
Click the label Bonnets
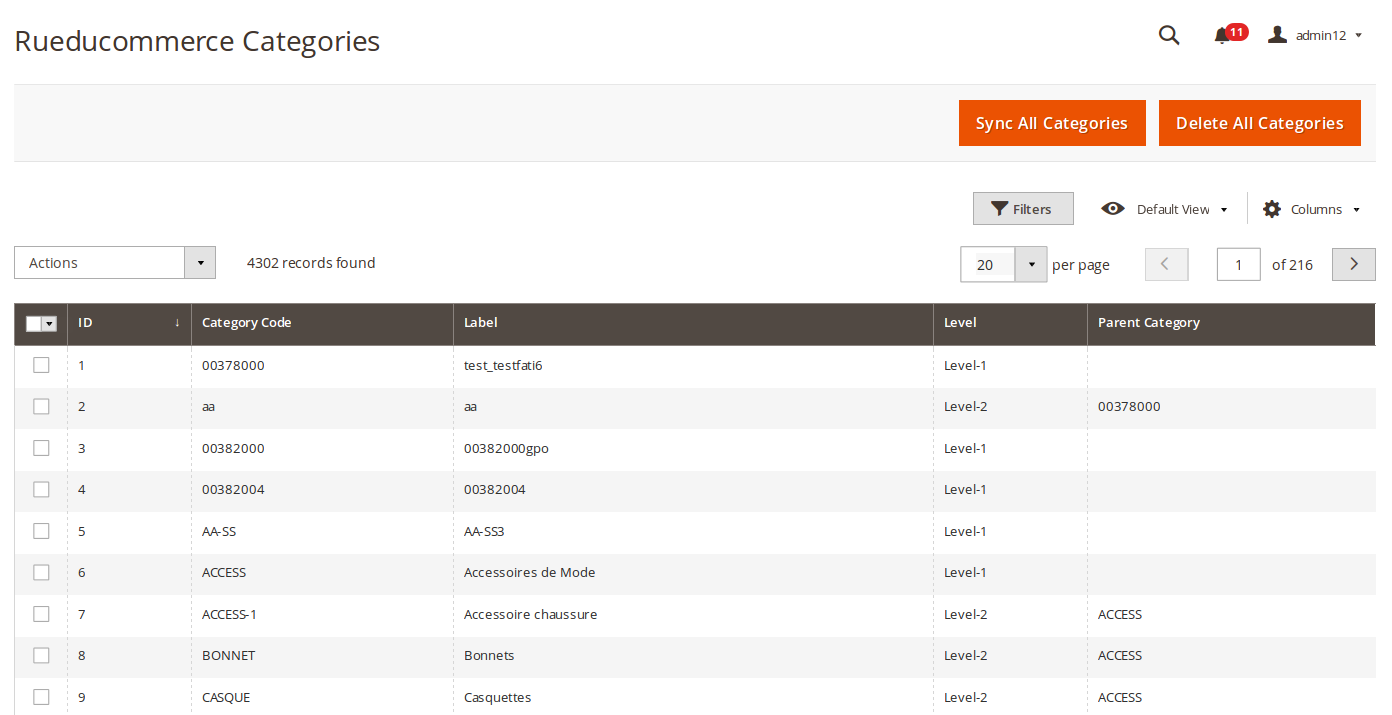(489, 656)
